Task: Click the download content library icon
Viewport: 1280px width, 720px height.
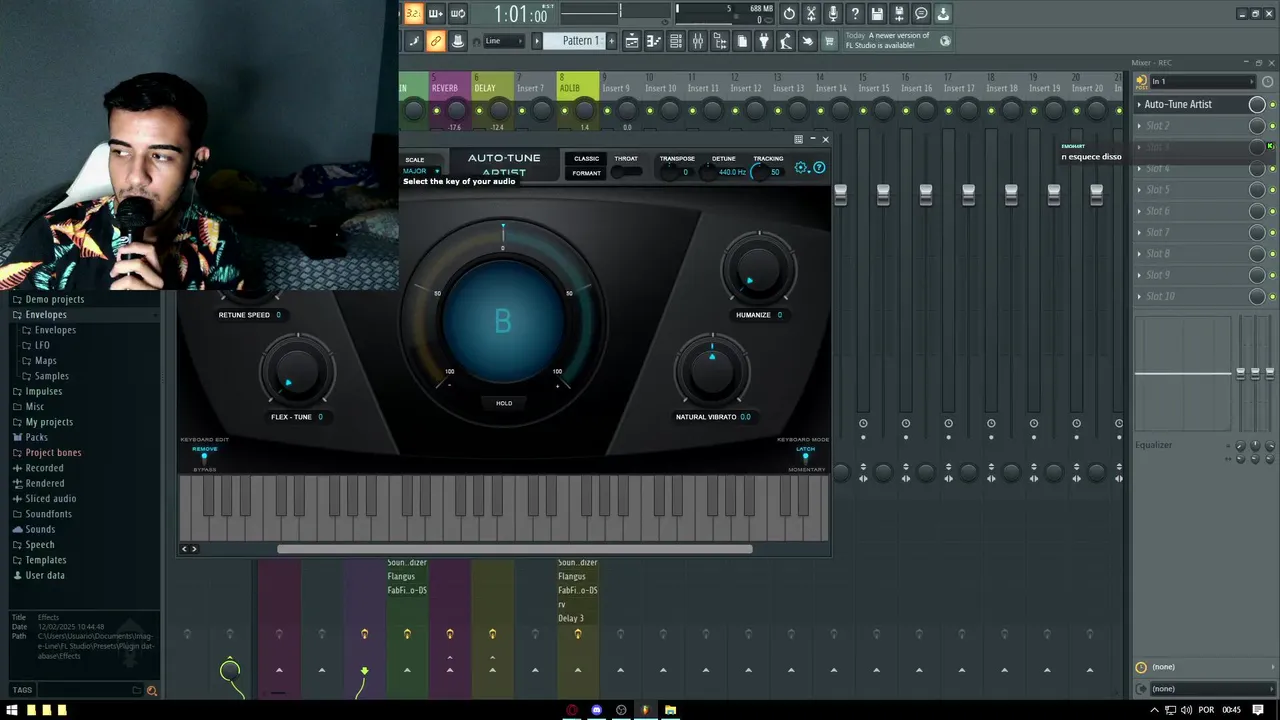Action: [943, 13]
